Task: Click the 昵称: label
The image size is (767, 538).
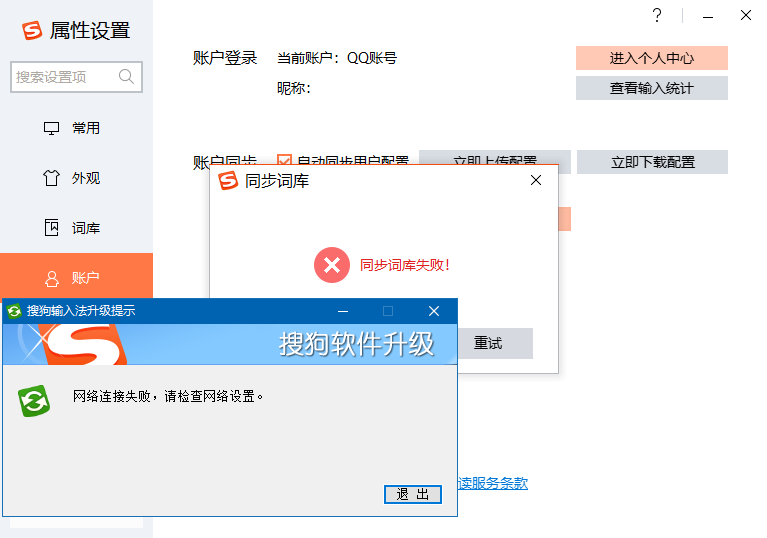Action: coord(293,88)
